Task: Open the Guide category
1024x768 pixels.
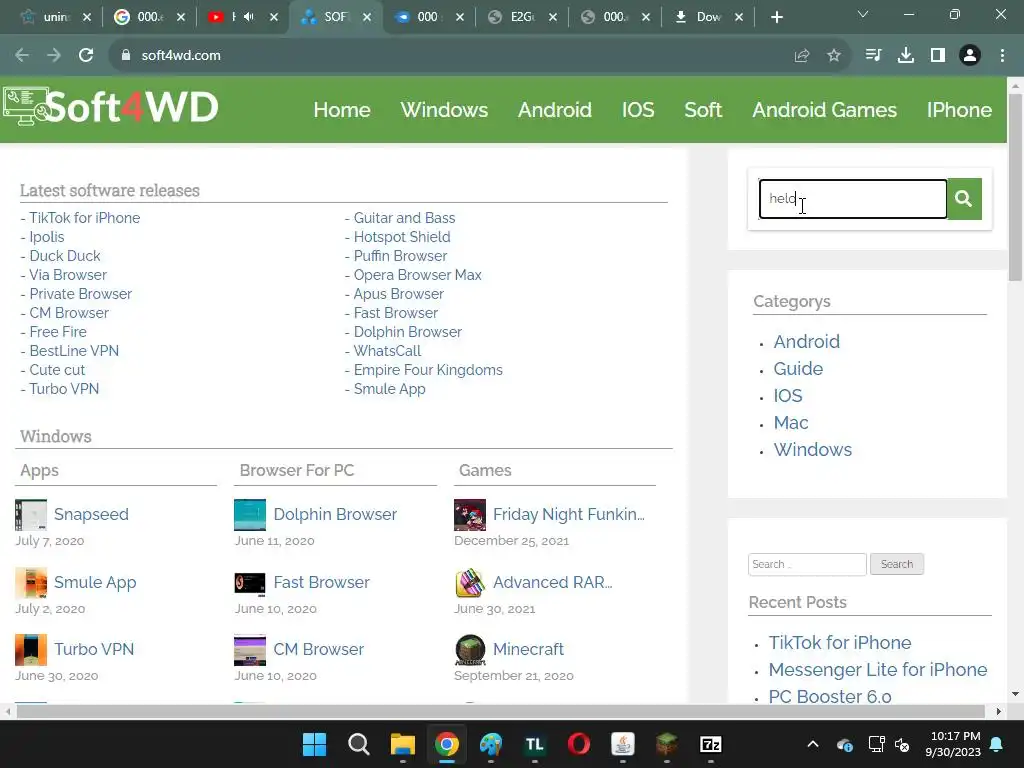Action: click(x=798, y=368)
